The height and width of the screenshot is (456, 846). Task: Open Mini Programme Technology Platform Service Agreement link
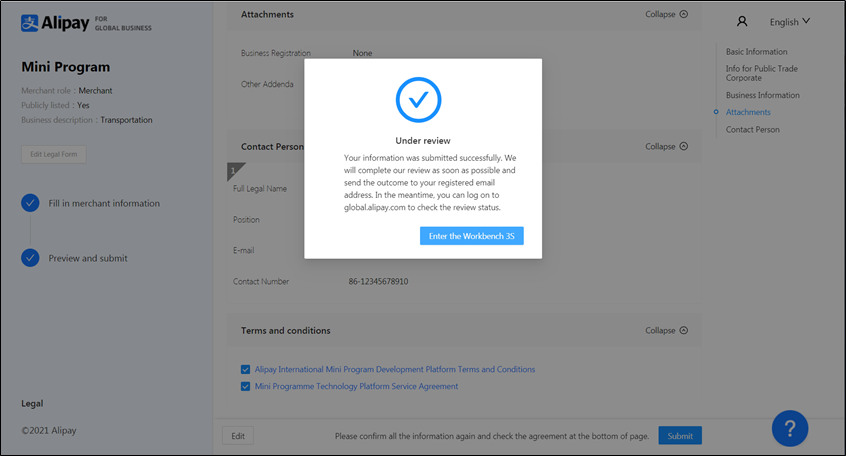tap(356, 386)
